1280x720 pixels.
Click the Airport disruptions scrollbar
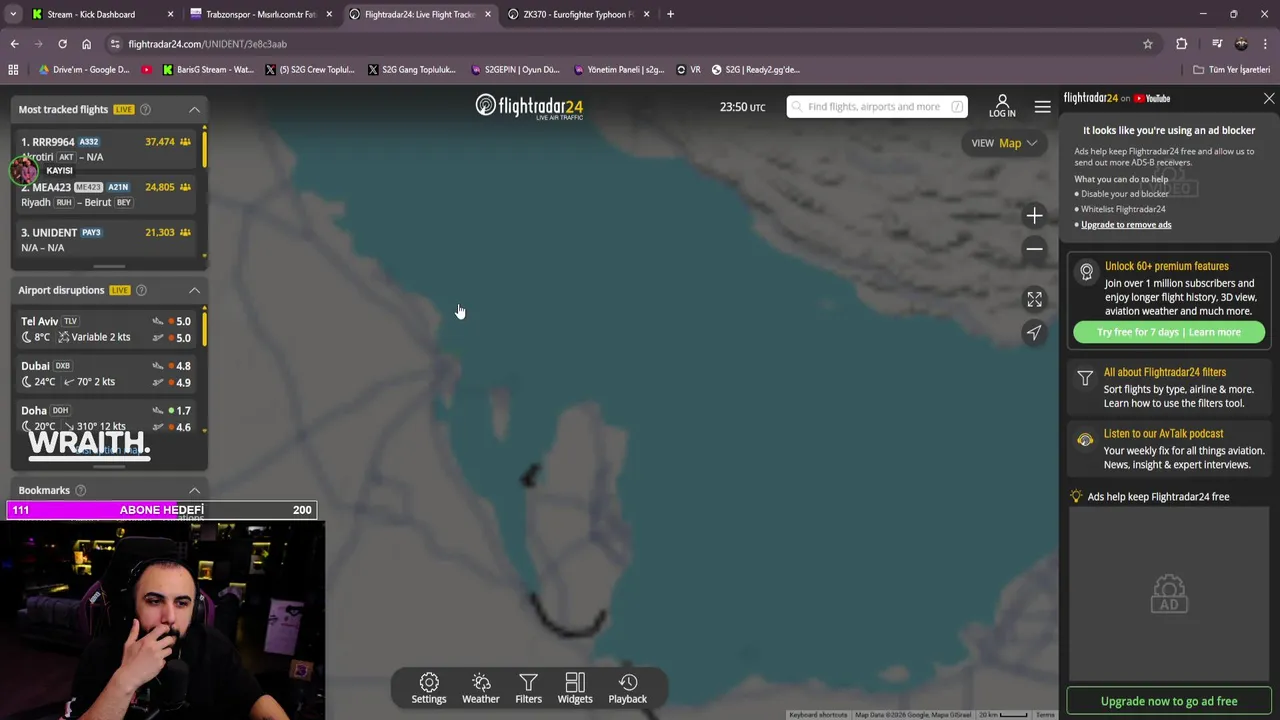click(205, 328)
